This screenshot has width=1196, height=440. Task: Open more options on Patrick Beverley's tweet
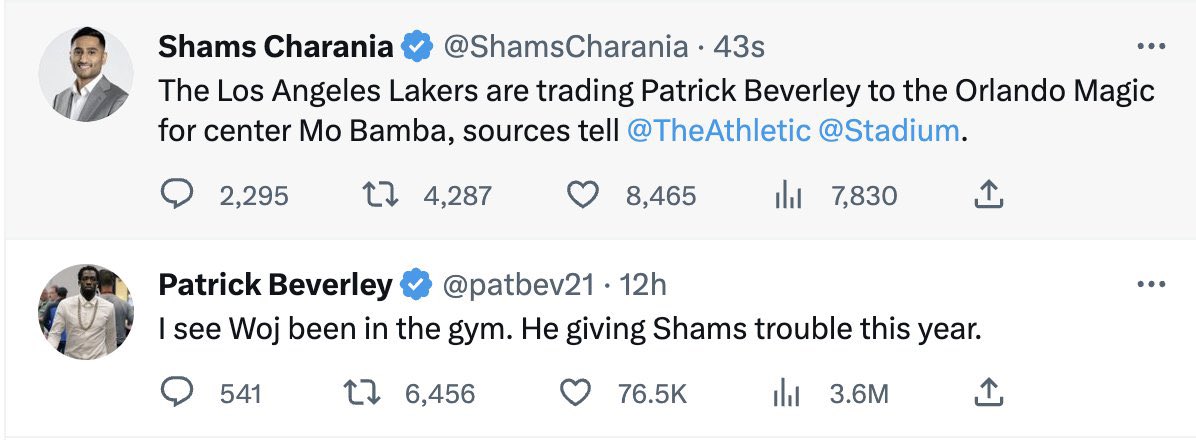(x=1151, y=285)
